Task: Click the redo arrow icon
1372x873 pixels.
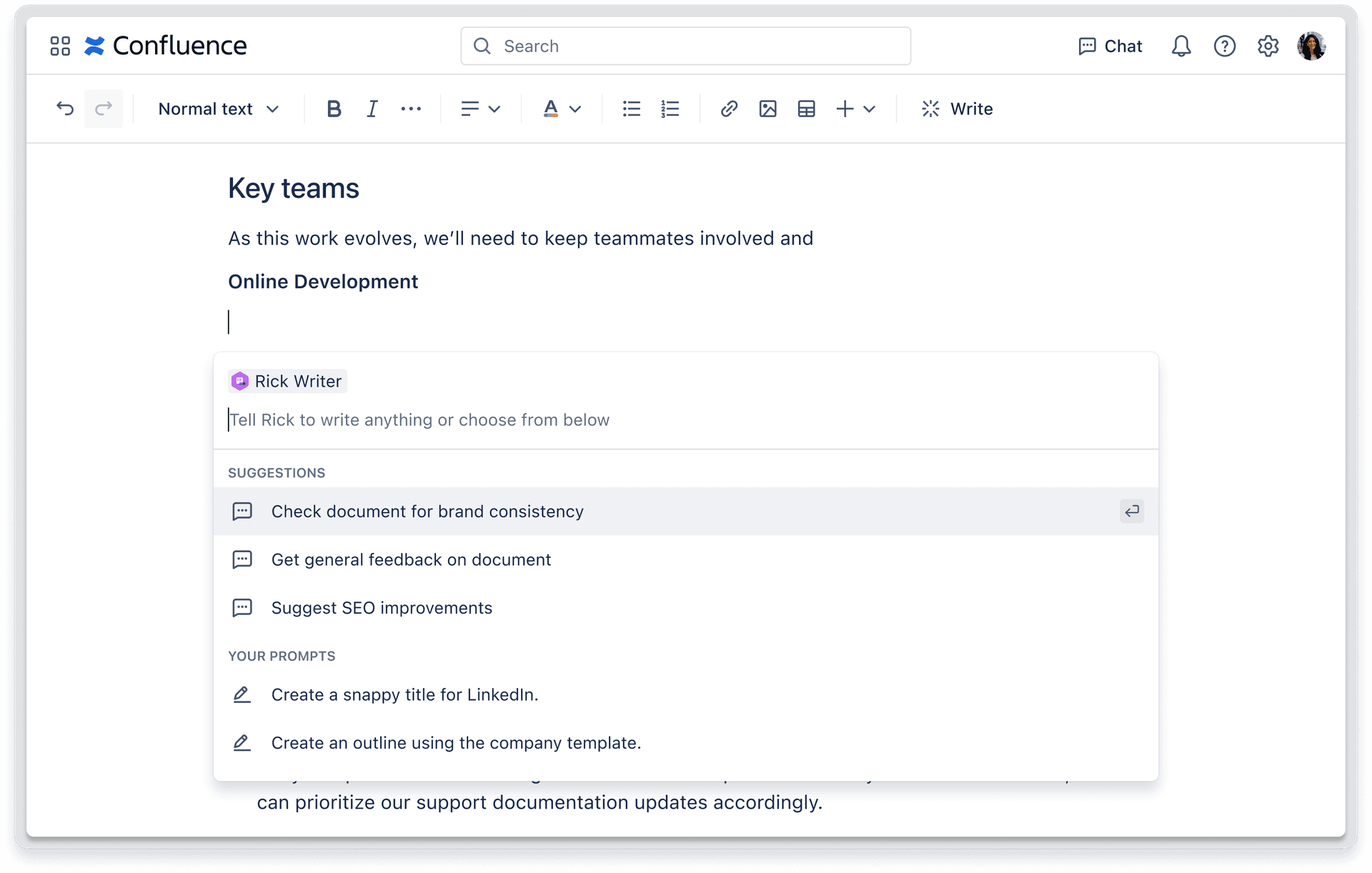Action: click(x=104, y=109)
